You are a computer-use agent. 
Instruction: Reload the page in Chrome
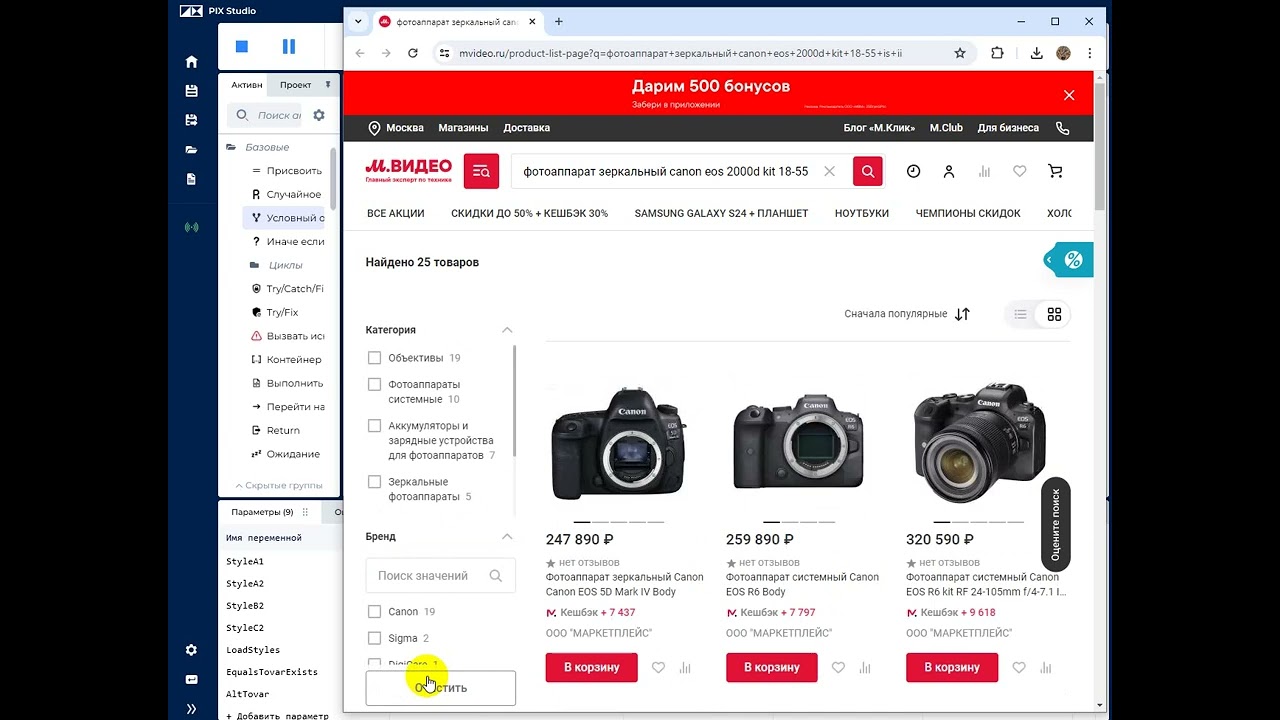pyautogui.click(x=412, y=53)
